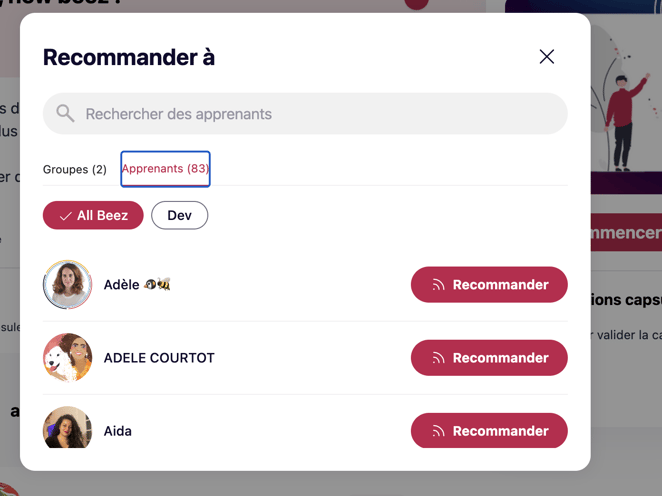
Task: Click the feed icon in ADELE COURTOT's button
Action: pyautogui.click(x=438, y=358)
